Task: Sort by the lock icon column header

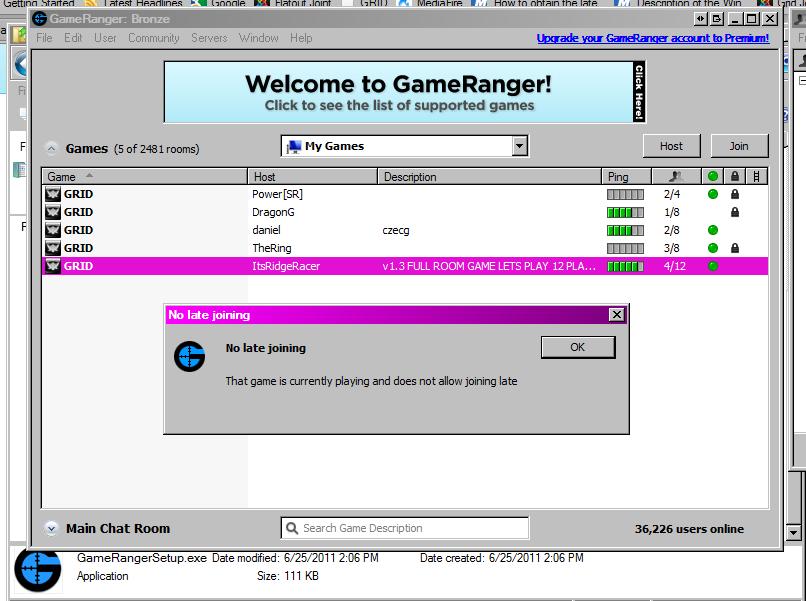Action: [735, 177]
